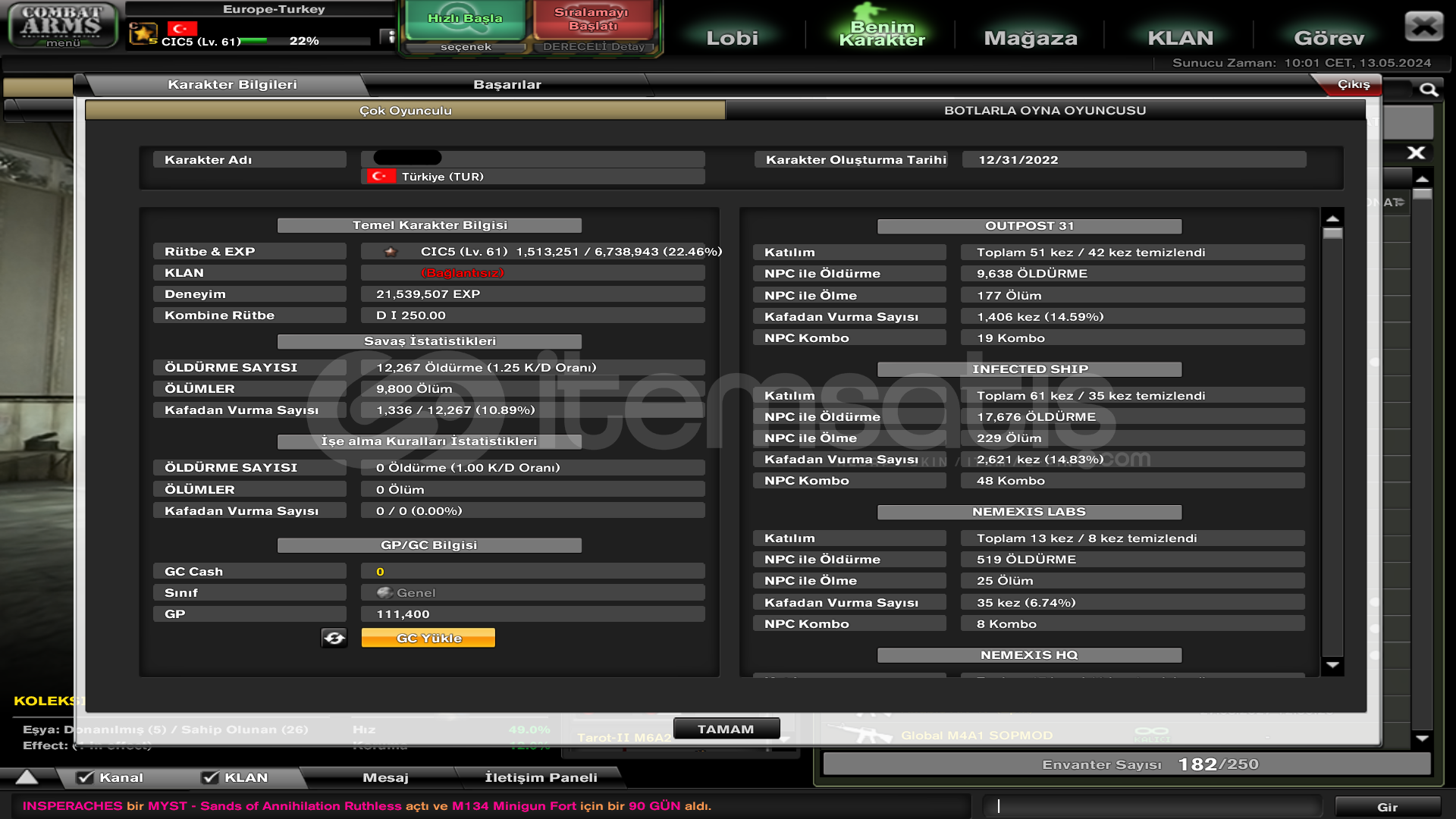The width and height of the screenshot is (1456, 819).
Task: Click the OUTPOST 31 section header
Action: click(1029, 226)
